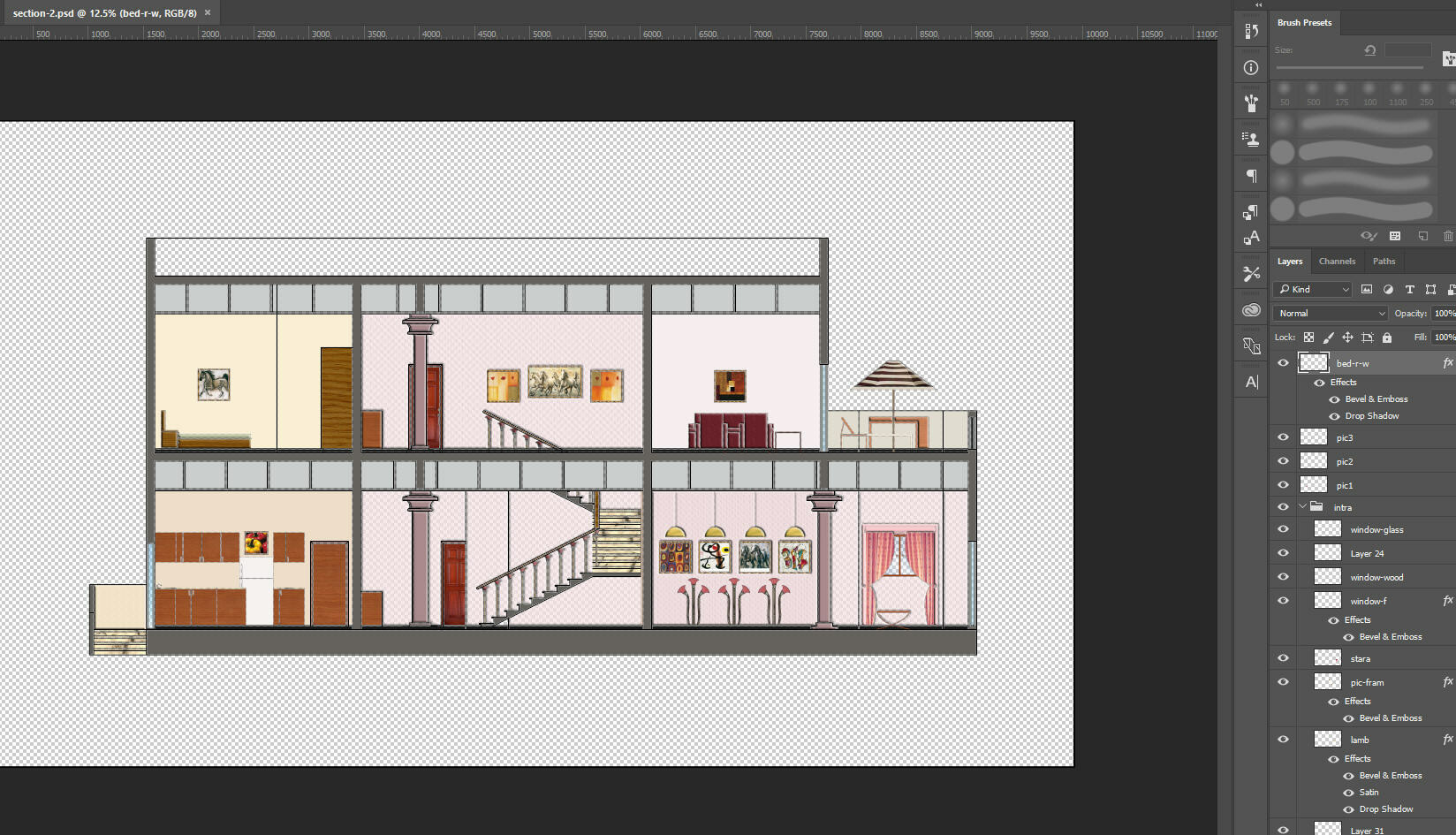Select the 1100 brush preset
This screenshot has height=835, width=1456.
(x=1398, y=88)
